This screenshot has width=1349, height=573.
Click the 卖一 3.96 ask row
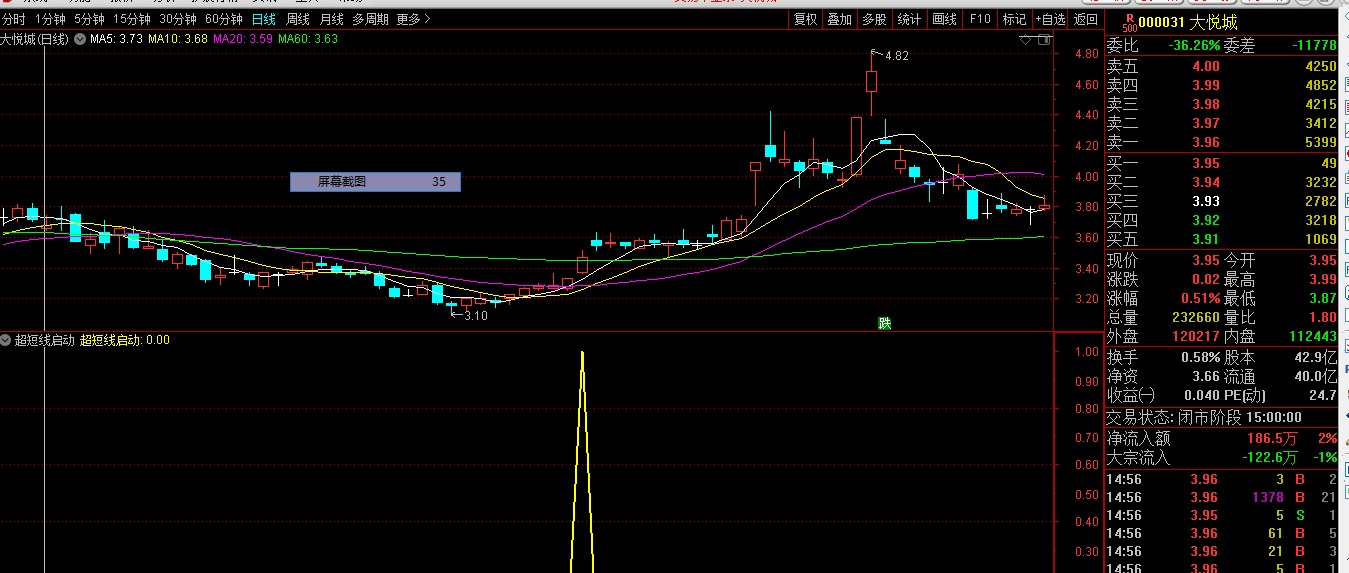[x=1221, y=143]
